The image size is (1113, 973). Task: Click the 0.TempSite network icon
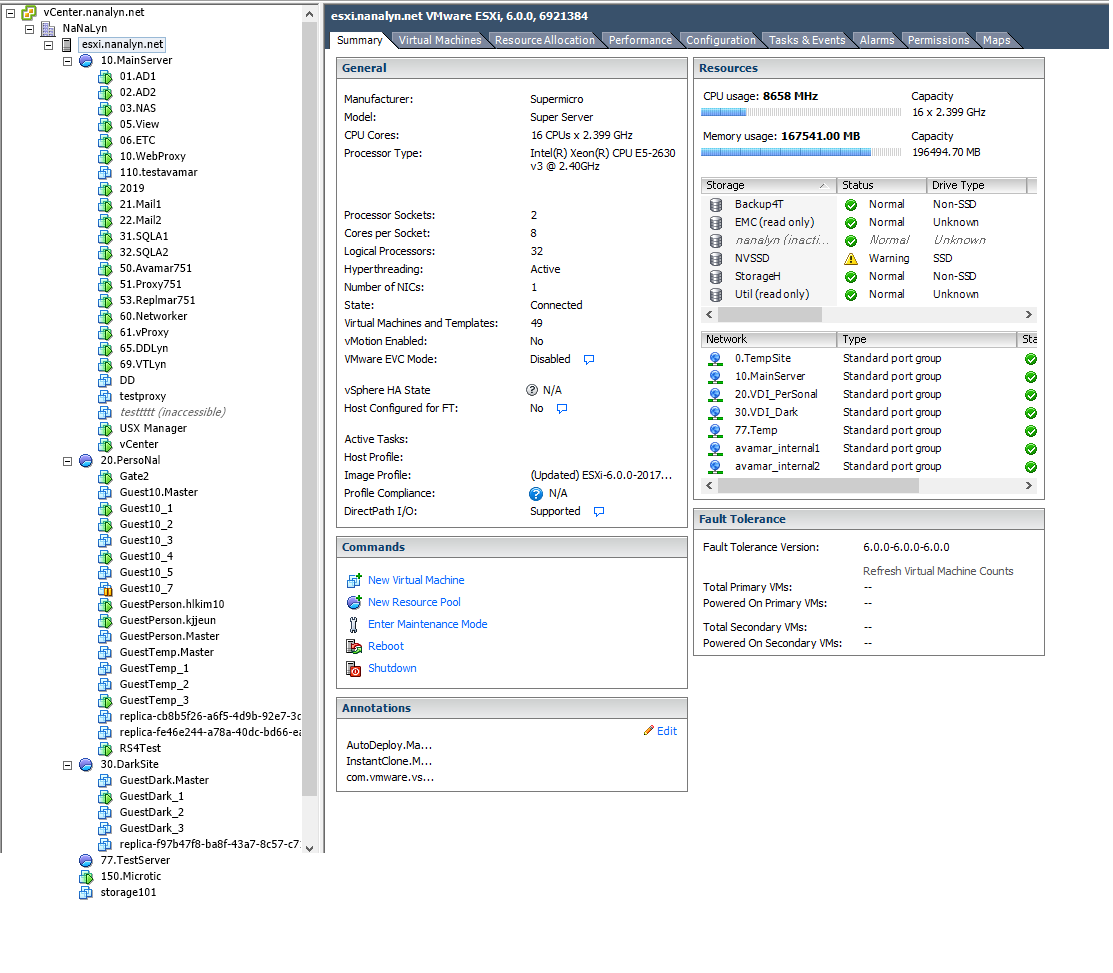point(716,359)
